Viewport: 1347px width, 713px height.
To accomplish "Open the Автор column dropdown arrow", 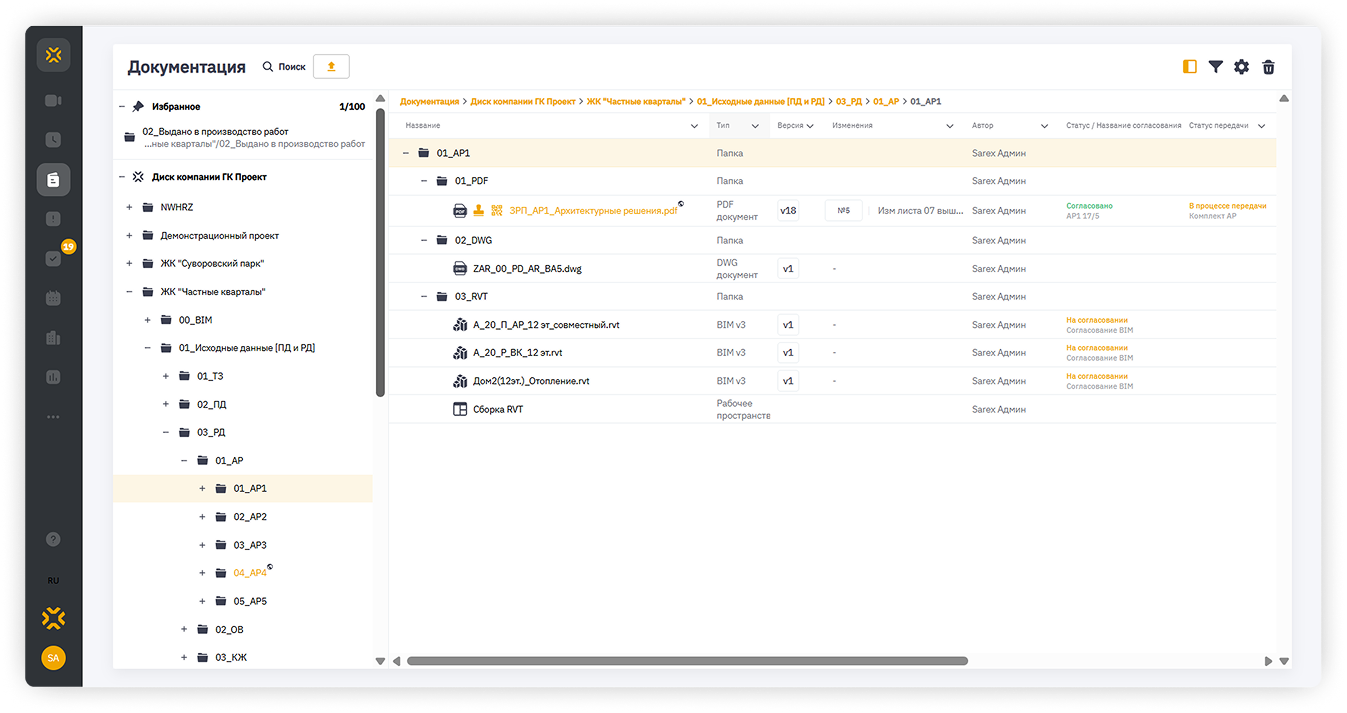I will [1044, 126].
